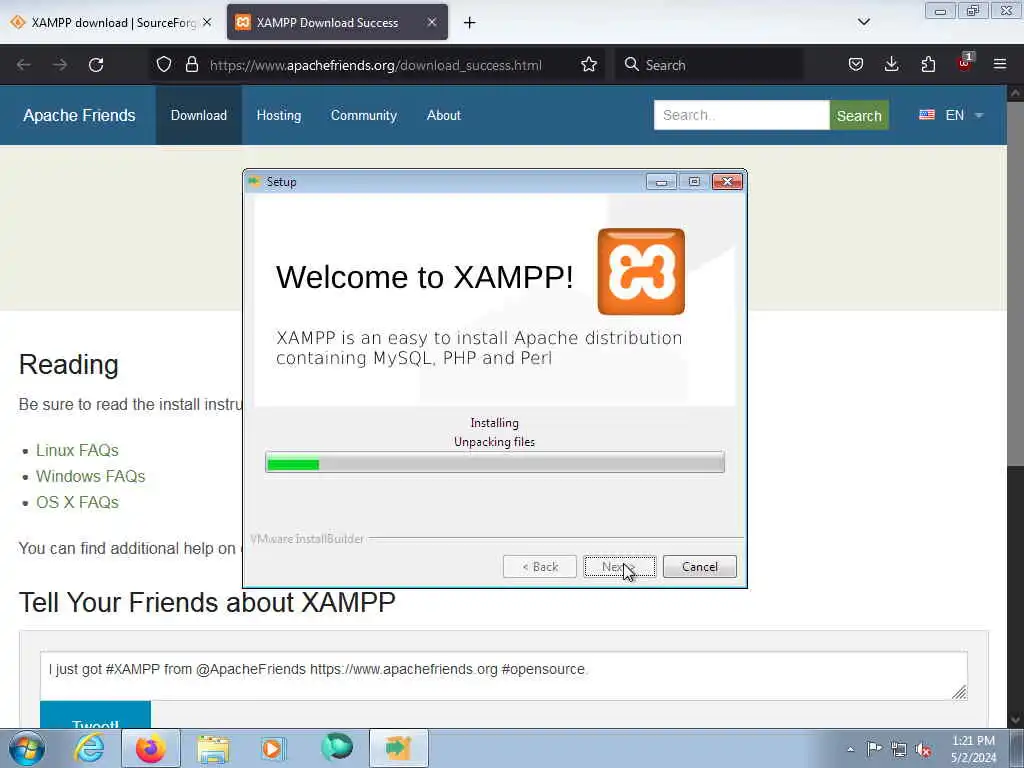Close the Setup dialog window
The width and height of the screenshot is (1024, 768).
pos(727,182)
